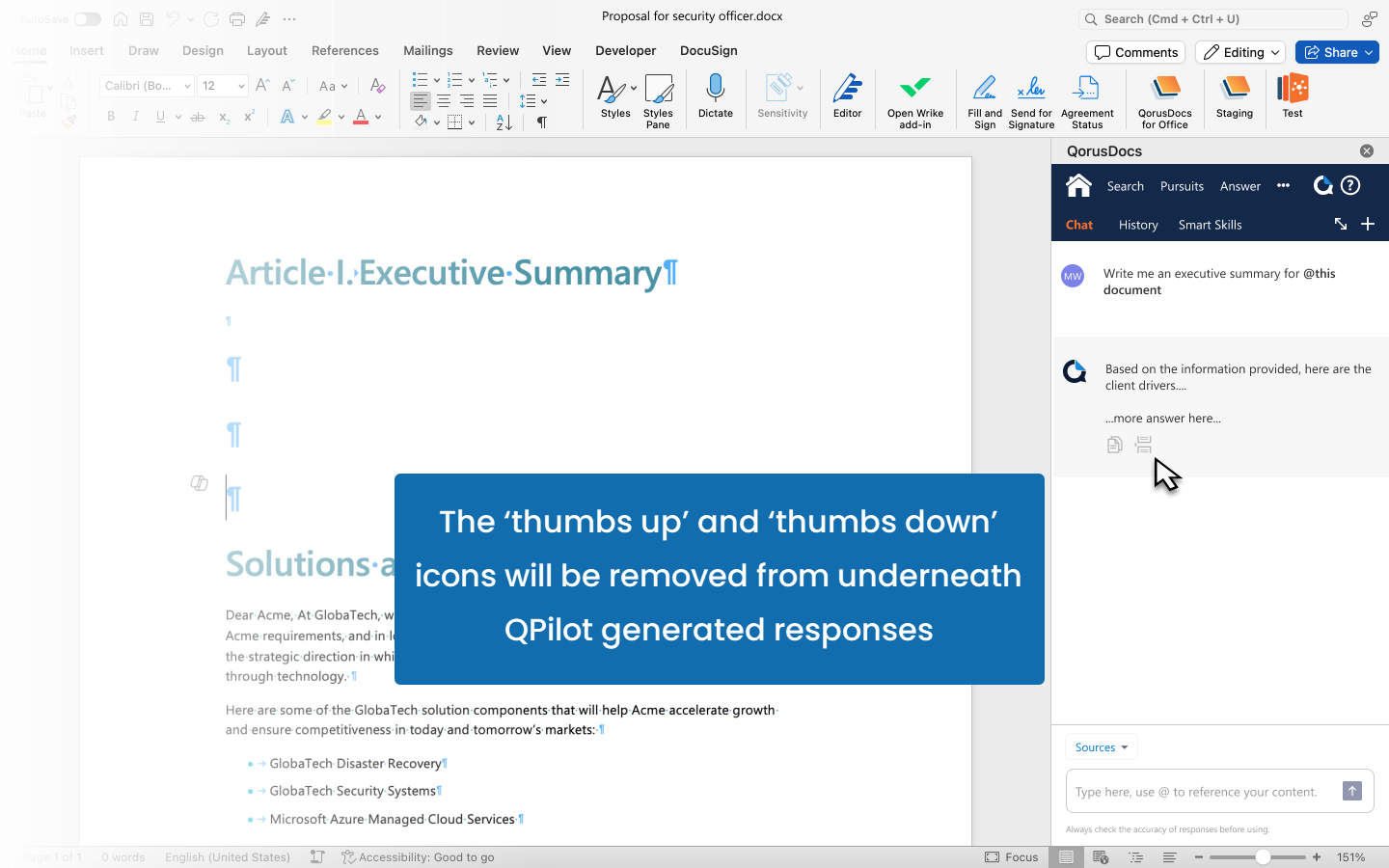Click the Comments button
Viewport: 1389px width, 868px height.
(1136, 52)
